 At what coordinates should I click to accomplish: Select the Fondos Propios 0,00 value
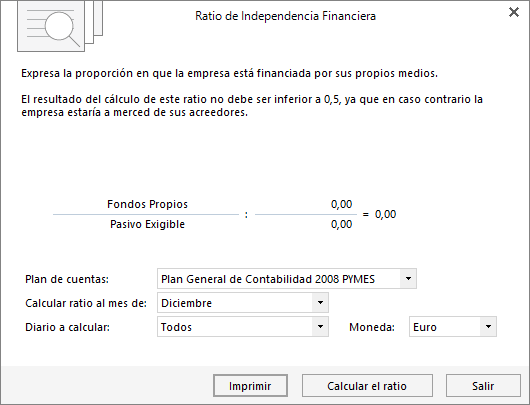(x=341, y=204)
